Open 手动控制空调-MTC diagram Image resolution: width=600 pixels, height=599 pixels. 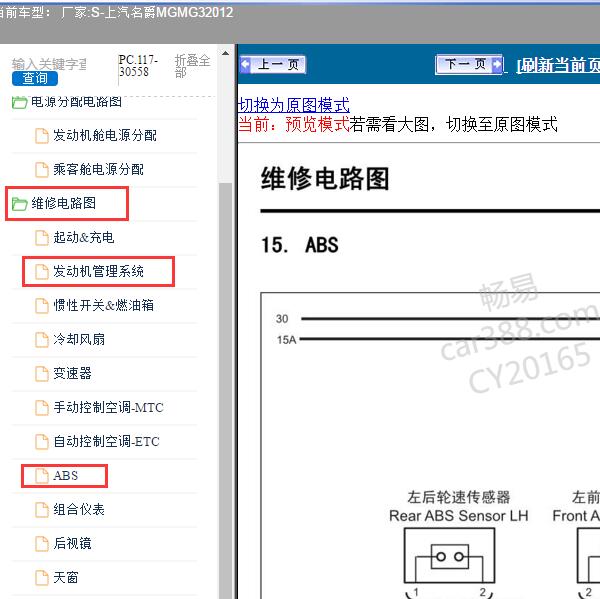pos(108,407)
